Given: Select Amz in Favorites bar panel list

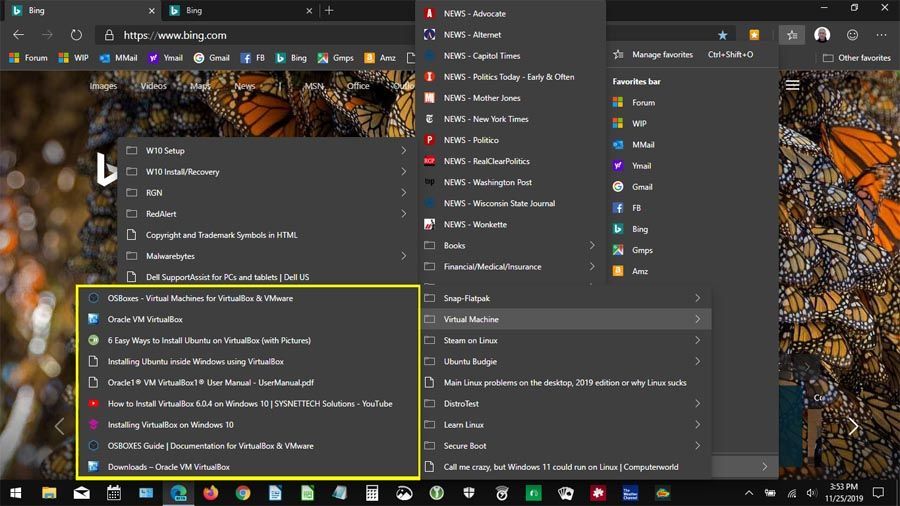Looking at the screenshot, I should tap(692, 271).
